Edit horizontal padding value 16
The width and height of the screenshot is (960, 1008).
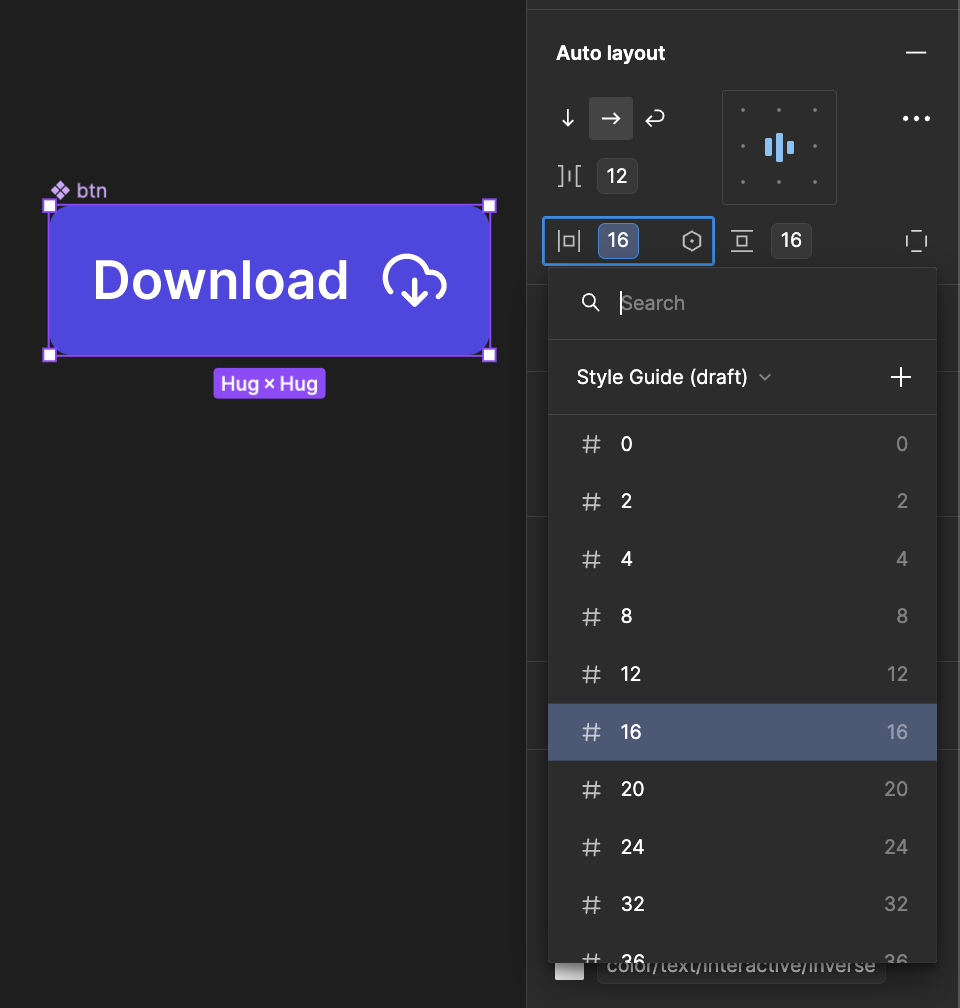pyautogui.click(x=618, y=241)
